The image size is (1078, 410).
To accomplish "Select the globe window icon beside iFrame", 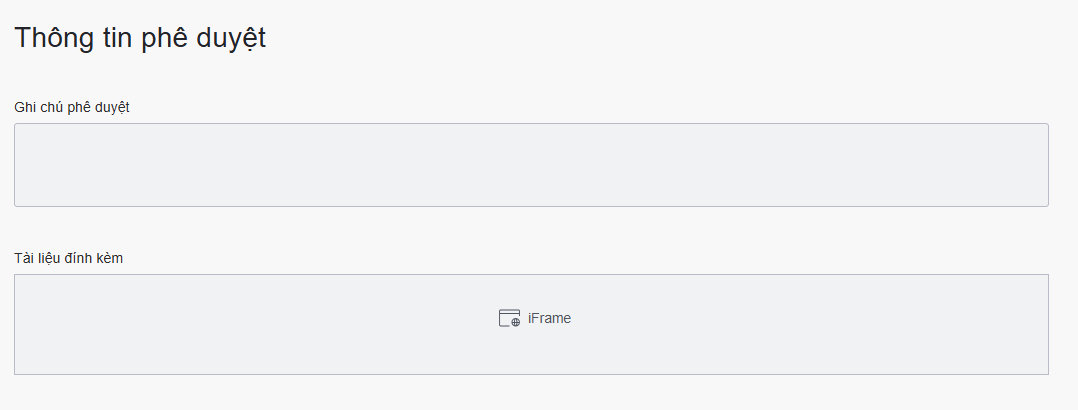I will (x=509, y=319).
